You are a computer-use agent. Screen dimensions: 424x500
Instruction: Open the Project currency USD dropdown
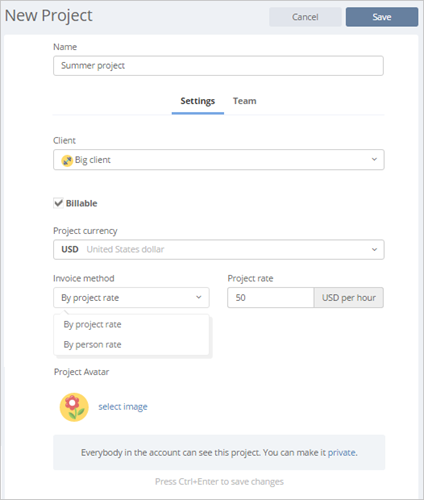219,249
